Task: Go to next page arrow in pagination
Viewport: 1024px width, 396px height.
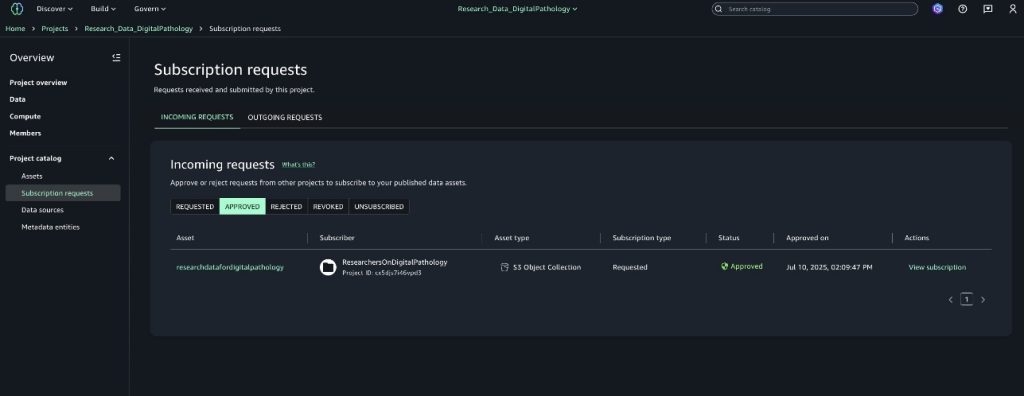Action: point(983,300)
